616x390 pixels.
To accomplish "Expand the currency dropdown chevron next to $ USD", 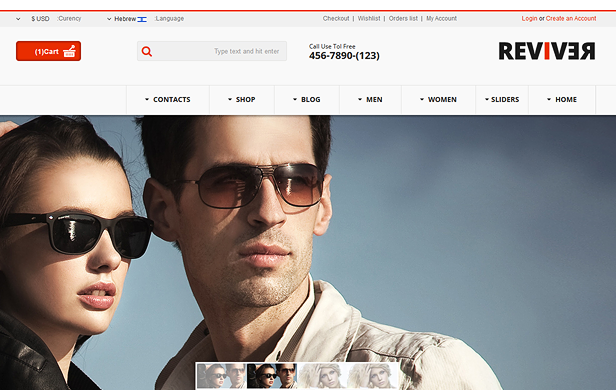I will tap(18, 19).
